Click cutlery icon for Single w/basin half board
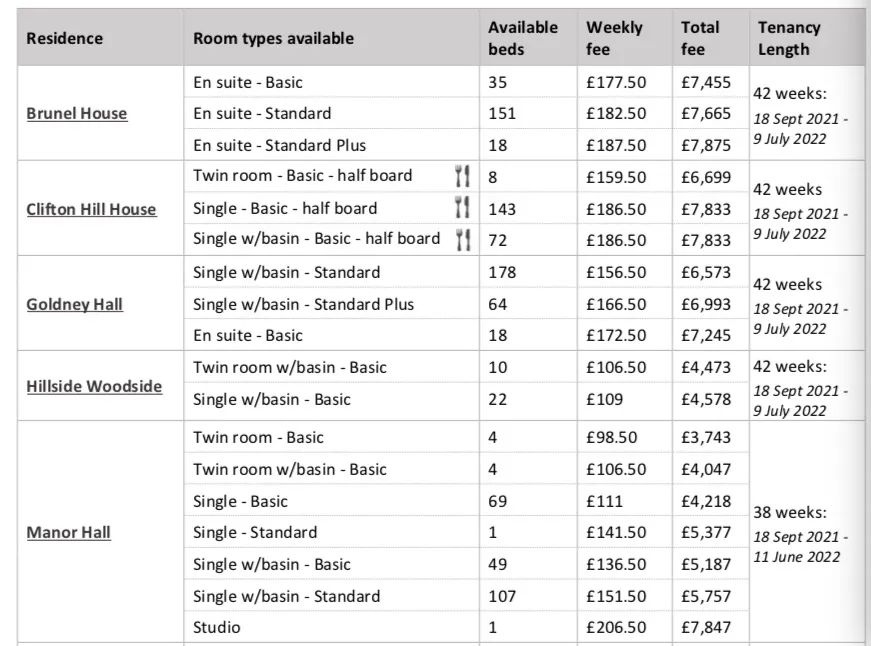 click(463, 239)
